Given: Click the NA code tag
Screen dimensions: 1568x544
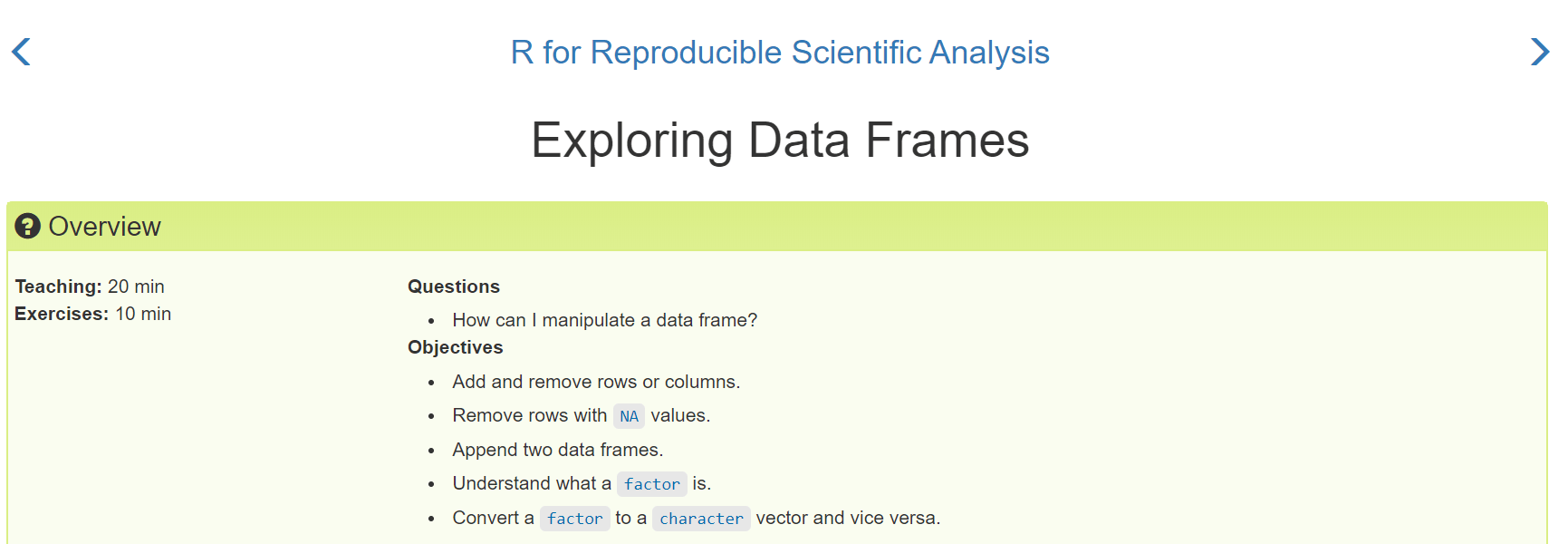Looking at the screenshot, I should (x=629, y=416).
